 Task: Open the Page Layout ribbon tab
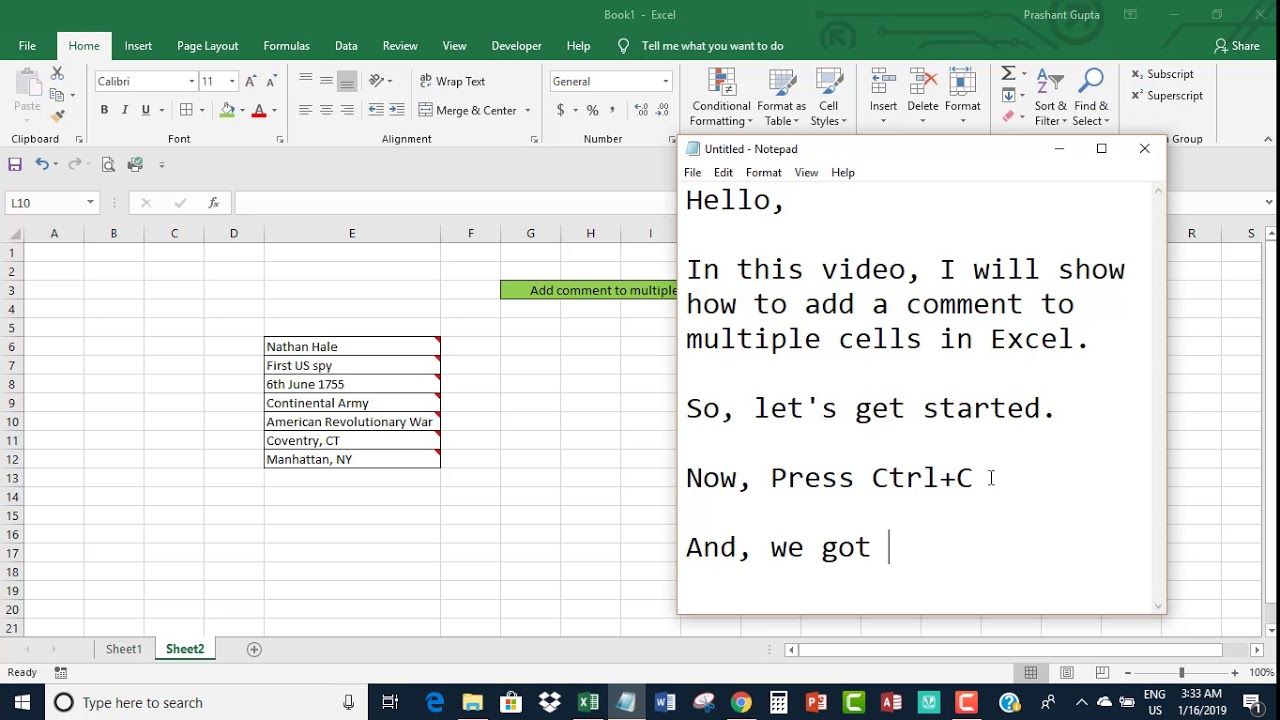coord(207,46)
